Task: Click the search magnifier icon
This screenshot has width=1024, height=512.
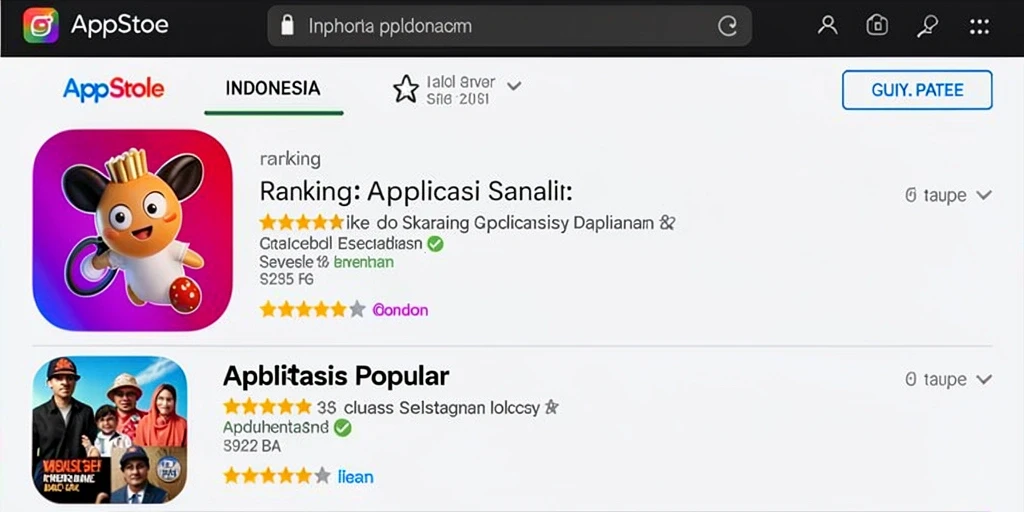Action: pyautogui.click(x=927, y=25)
